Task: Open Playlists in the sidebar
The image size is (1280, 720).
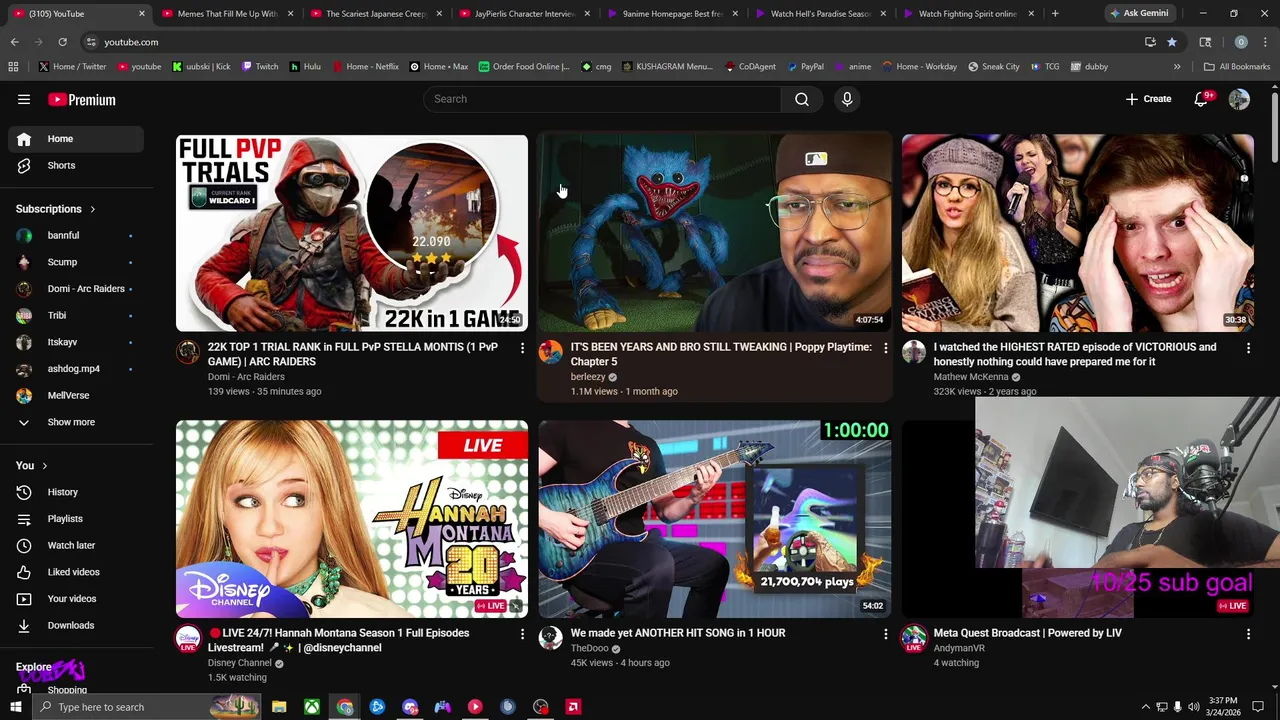Action: 76,519
